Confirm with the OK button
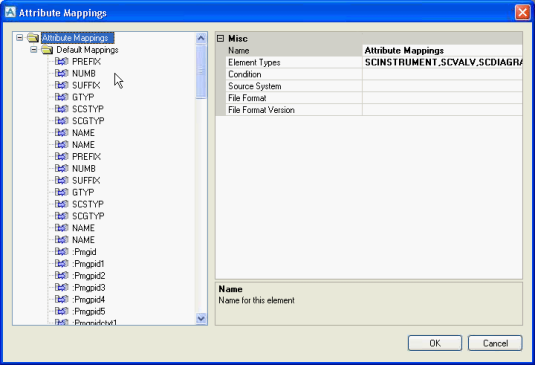This screenshot has width=535, height=365. (435, 343)
